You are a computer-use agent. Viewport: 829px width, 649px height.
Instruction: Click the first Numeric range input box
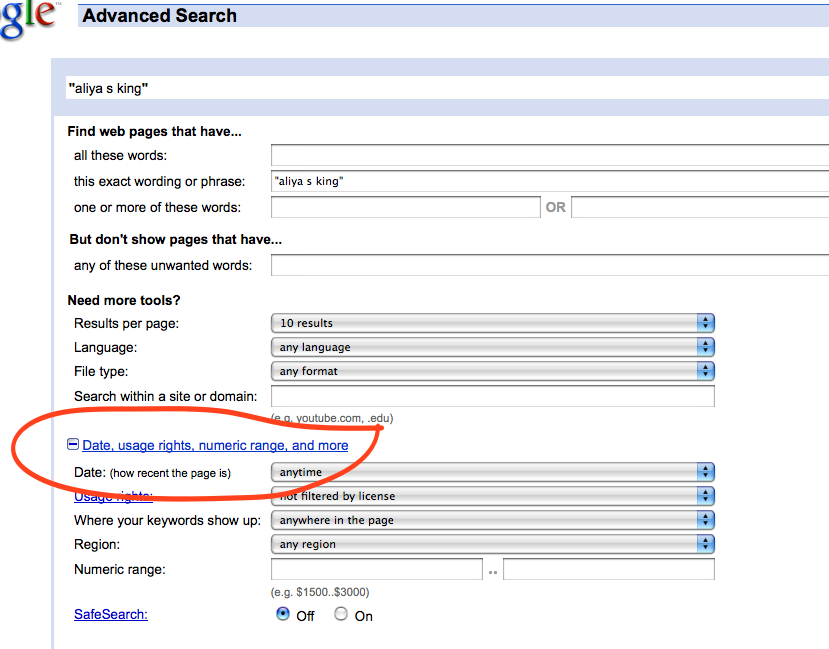tap(377, 569)
